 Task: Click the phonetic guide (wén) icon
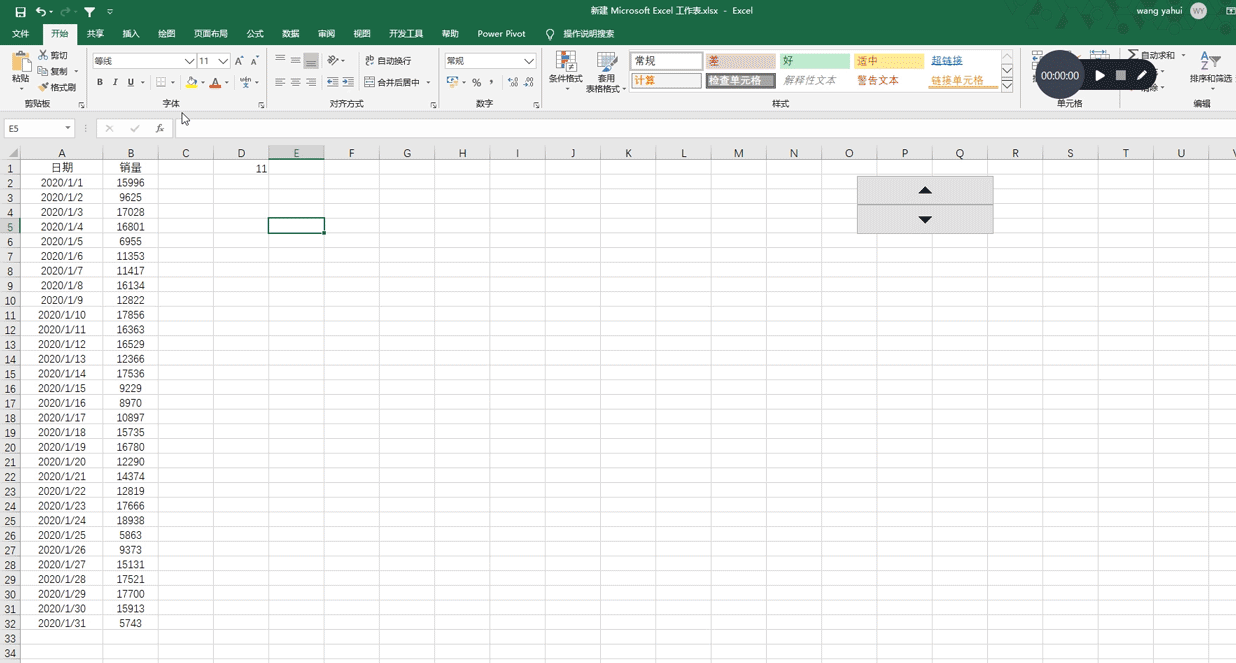[x=245, y=82]
